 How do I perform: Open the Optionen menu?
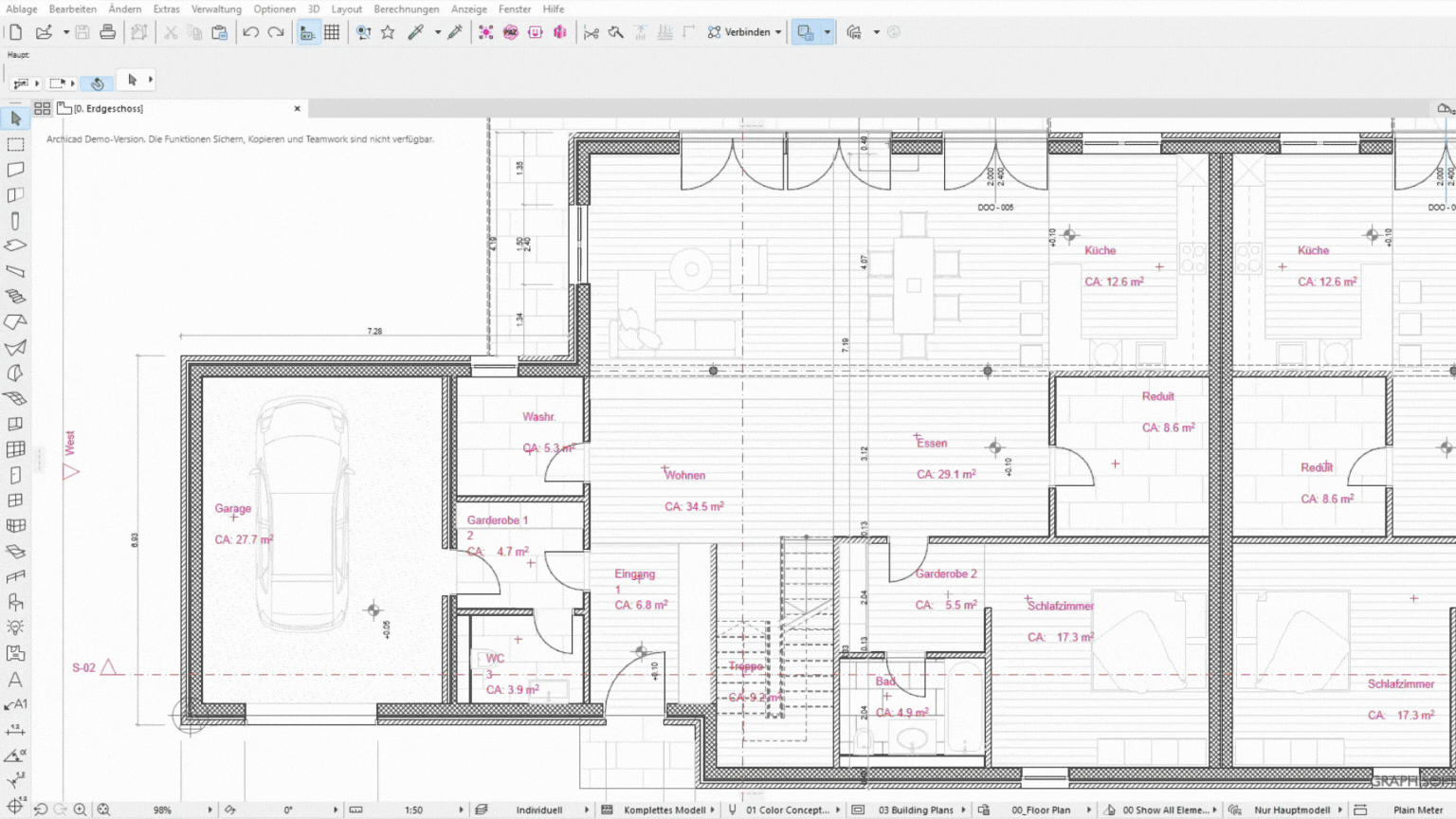click(x=275, y=9)
